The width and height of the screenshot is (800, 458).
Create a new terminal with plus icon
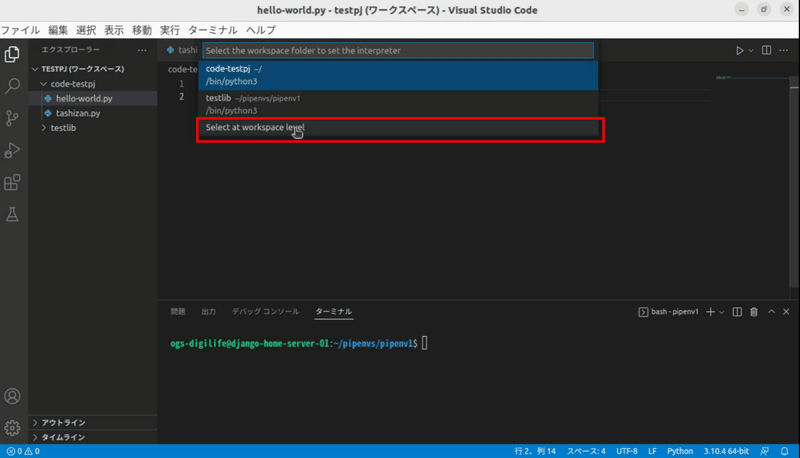(x=710, y=312)
